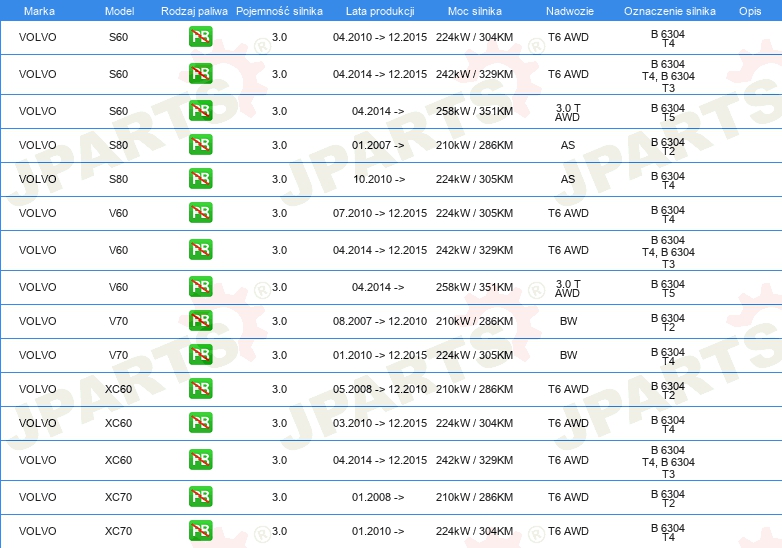Select the date cell 01.2007 ->
Viewport: 782px width, 548px height.
[x=378, y=145]
